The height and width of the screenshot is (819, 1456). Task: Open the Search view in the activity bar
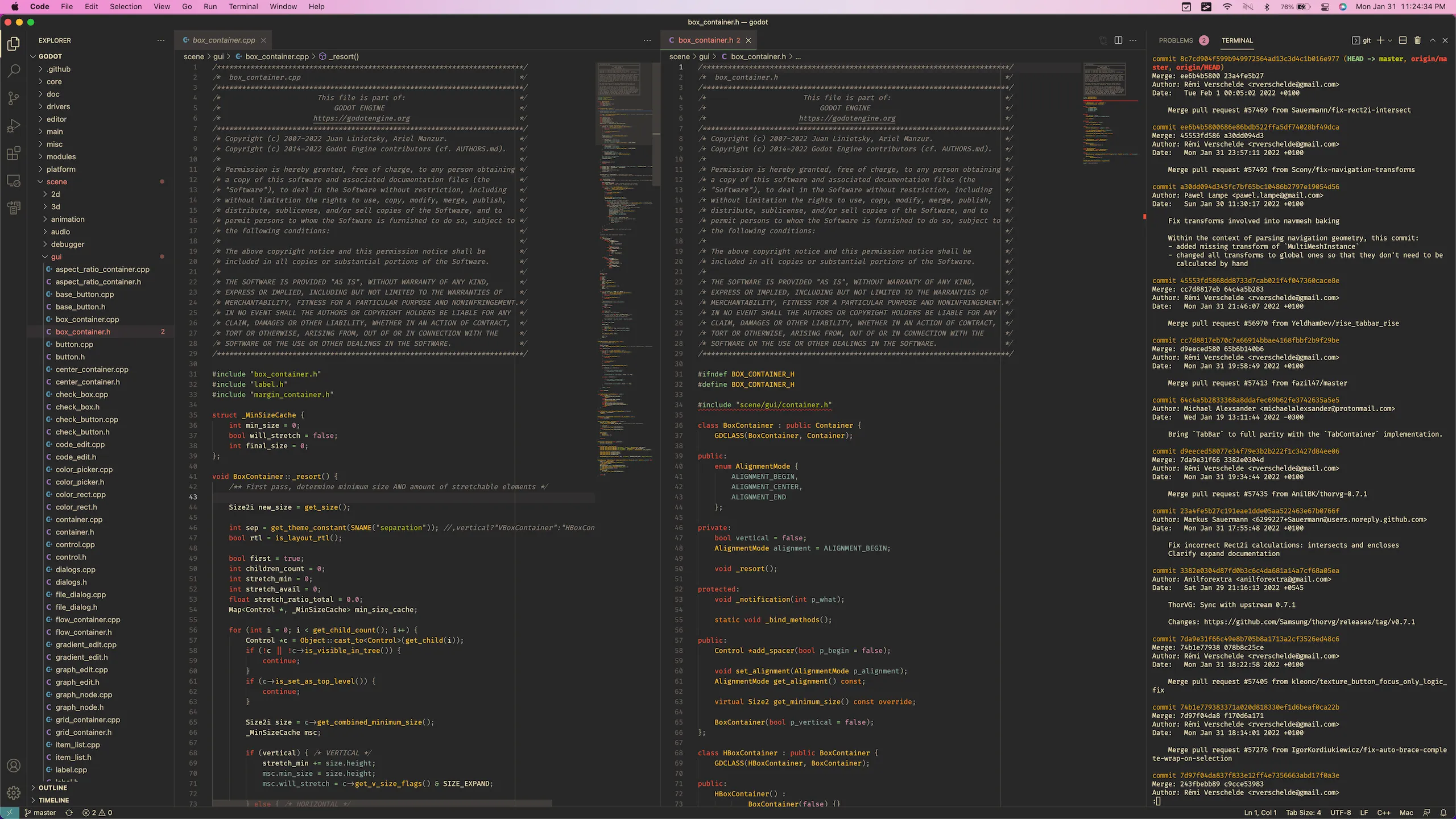(14, 71)
